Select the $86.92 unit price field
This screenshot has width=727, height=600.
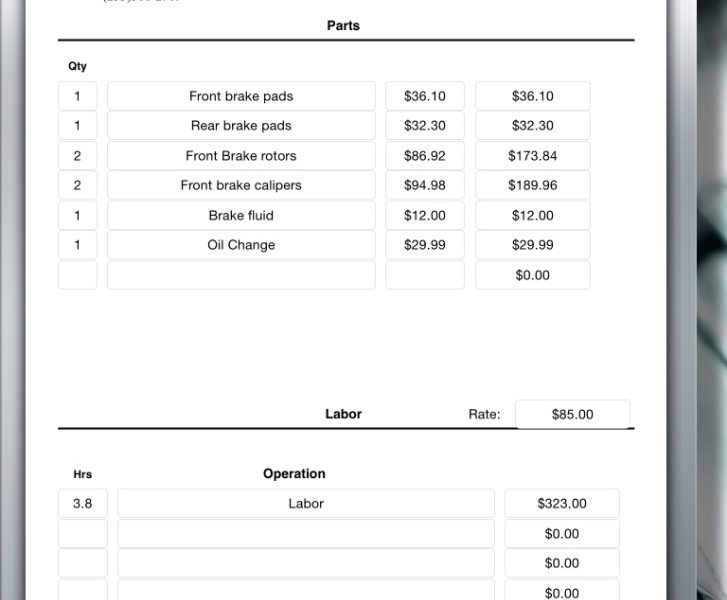pyautogui.click(x=425, y=156)
